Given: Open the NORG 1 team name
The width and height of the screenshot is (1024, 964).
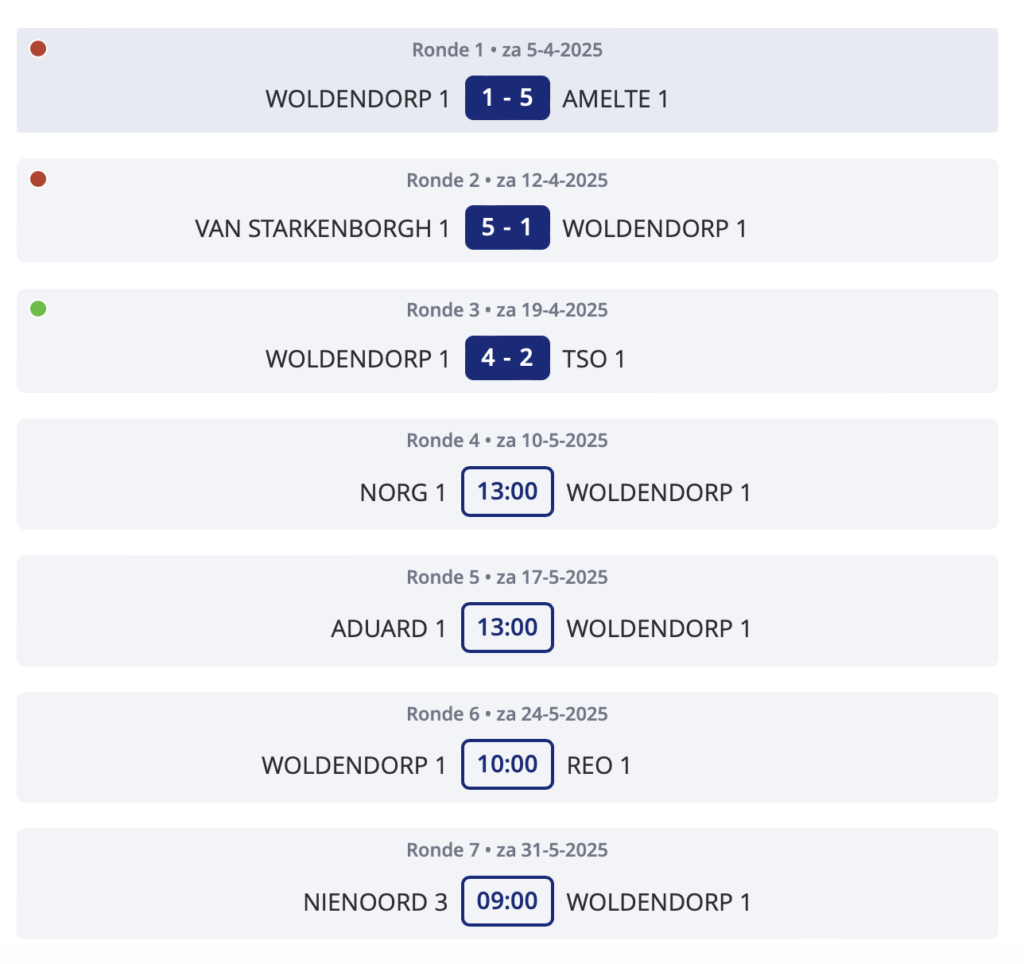Looking at the screenshot, I should (x=403, y=493).
